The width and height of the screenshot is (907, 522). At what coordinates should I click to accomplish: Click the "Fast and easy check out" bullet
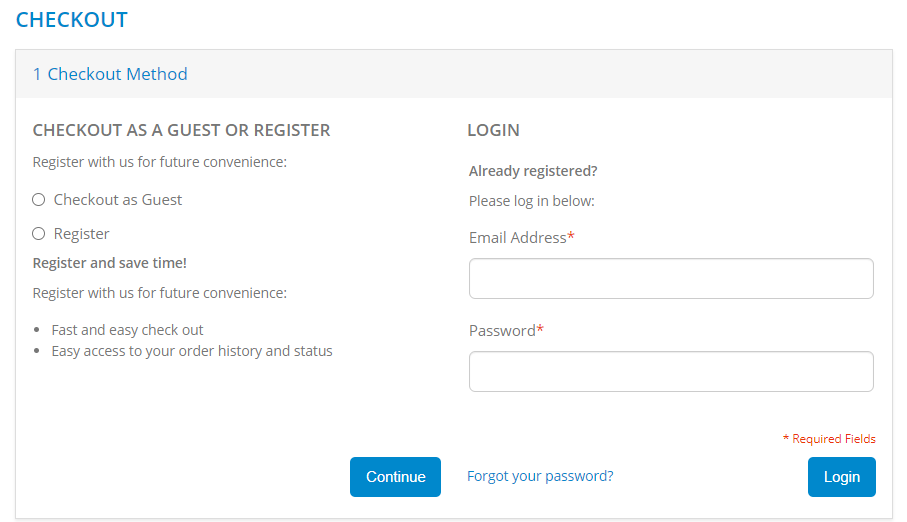128,330
